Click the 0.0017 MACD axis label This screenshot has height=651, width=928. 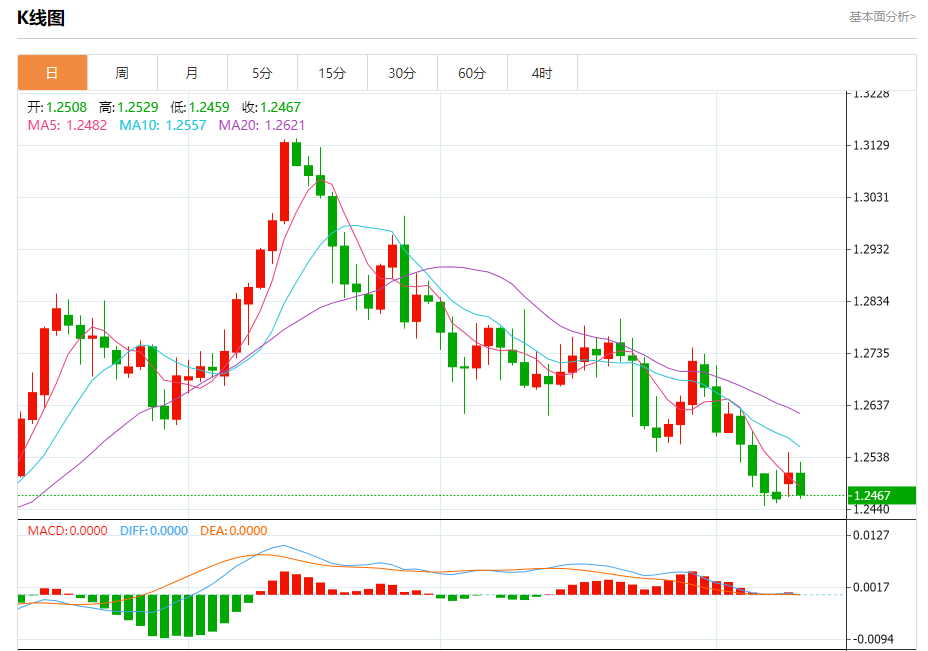click(x=871, y=588)
